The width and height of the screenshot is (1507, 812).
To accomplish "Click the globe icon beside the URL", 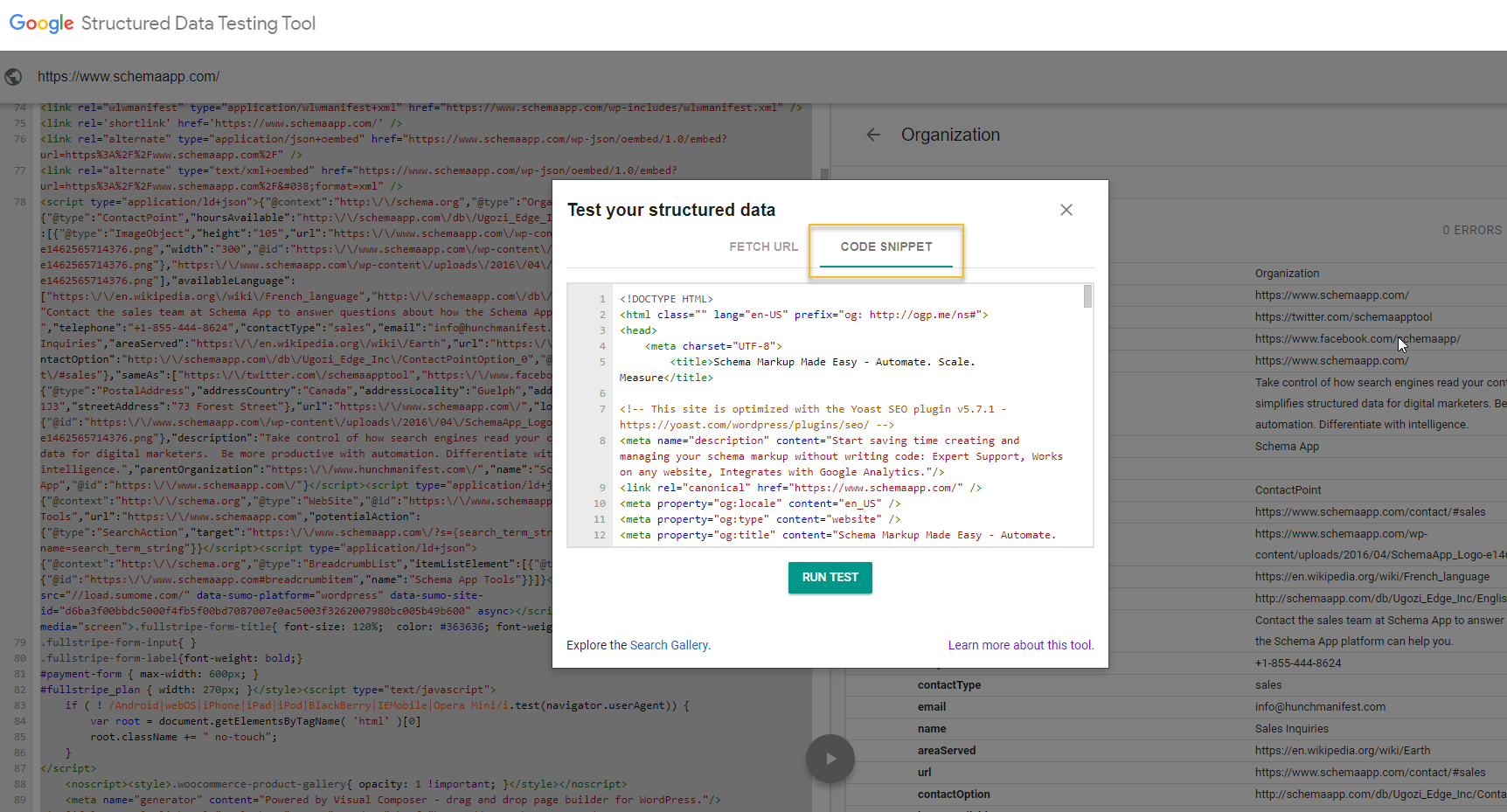I will click(13, 77).
